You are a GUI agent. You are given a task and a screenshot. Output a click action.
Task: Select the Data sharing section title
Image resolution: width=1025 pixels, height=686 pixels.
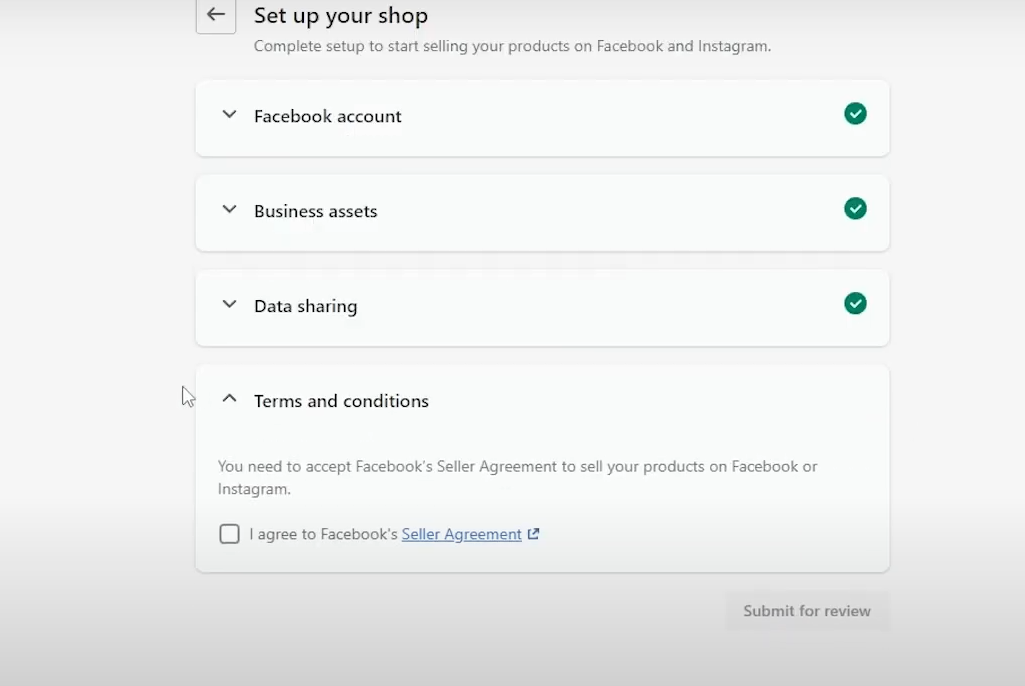click(x=305, y=306)
